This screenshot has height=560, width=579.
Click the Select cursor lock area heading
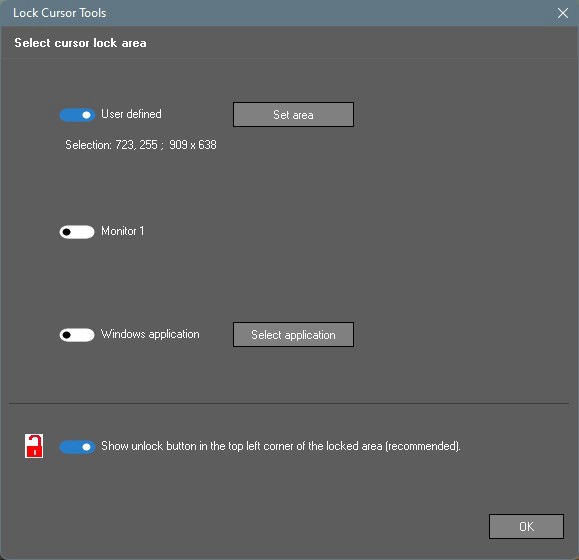click(80, 43)
